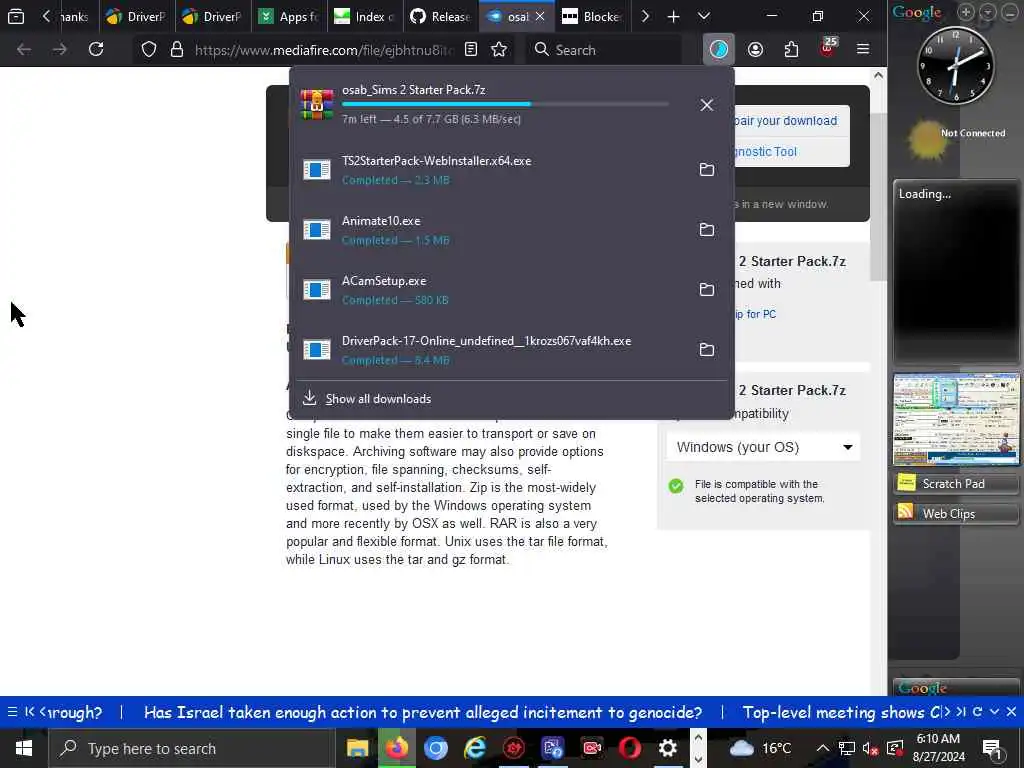The image size is (1024, 768).
Task: Reload the current page
Action: point(96,49)
